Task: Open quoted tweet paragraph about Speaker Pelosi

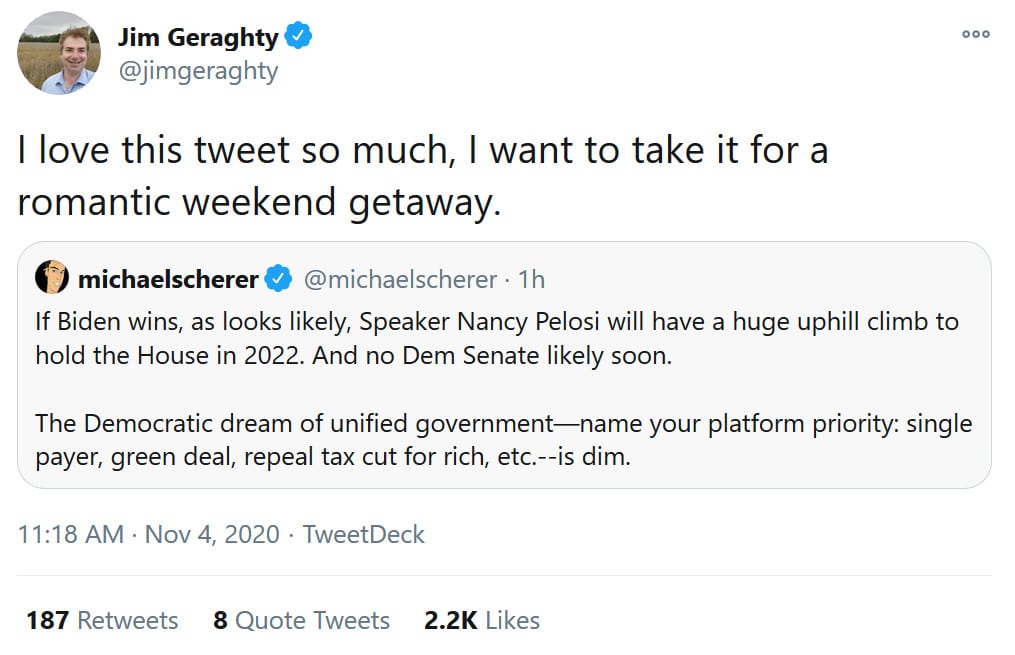Action: coord(497,339)
